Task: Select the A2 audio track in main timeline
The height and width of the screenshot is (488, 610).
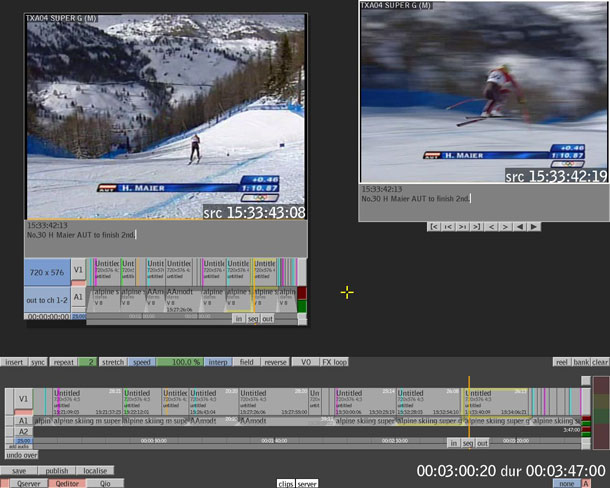Action: [x=23, y=431]
